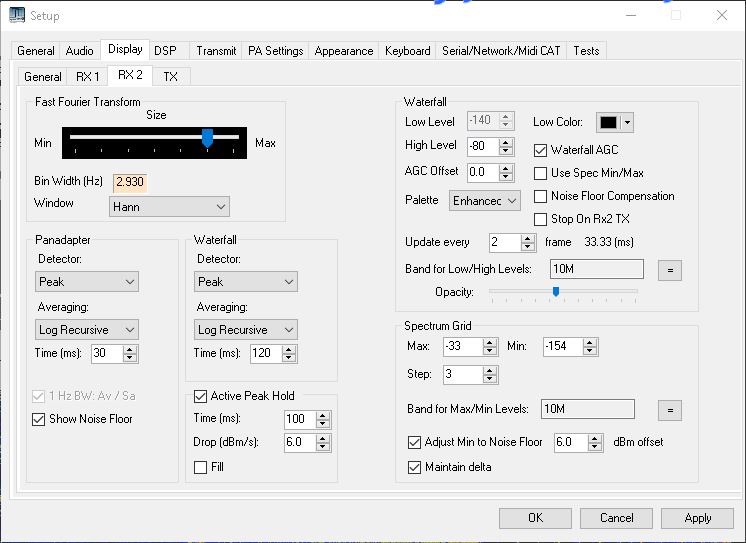
Task: Click the Apply button
Action: click(x=697, y=518)
